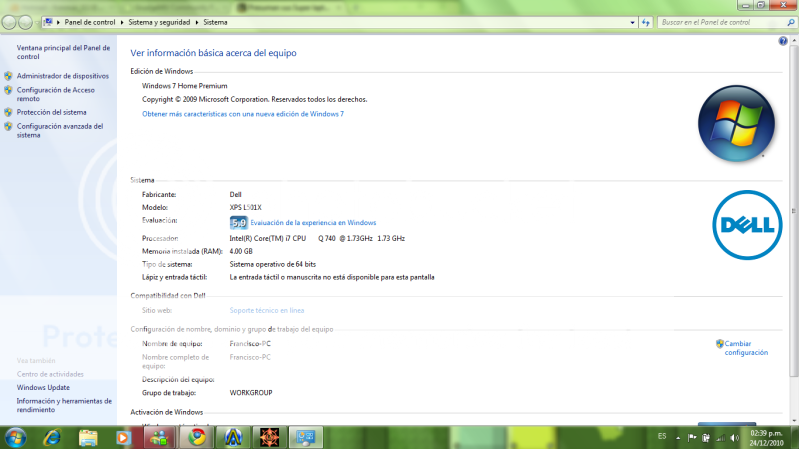Expand arrow before Panel de control breadcrumb
Viewport: 799px width, 449px height.
tap(58, 22)
